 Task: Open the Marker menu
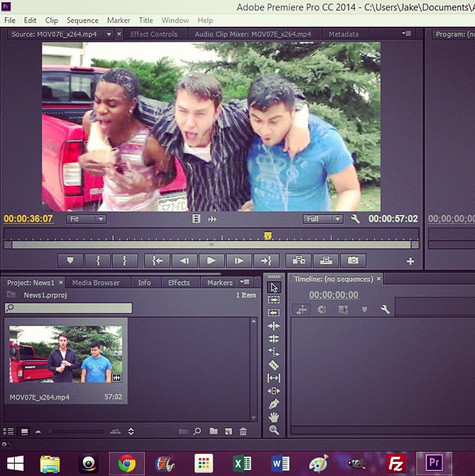[x=118, y=20]
